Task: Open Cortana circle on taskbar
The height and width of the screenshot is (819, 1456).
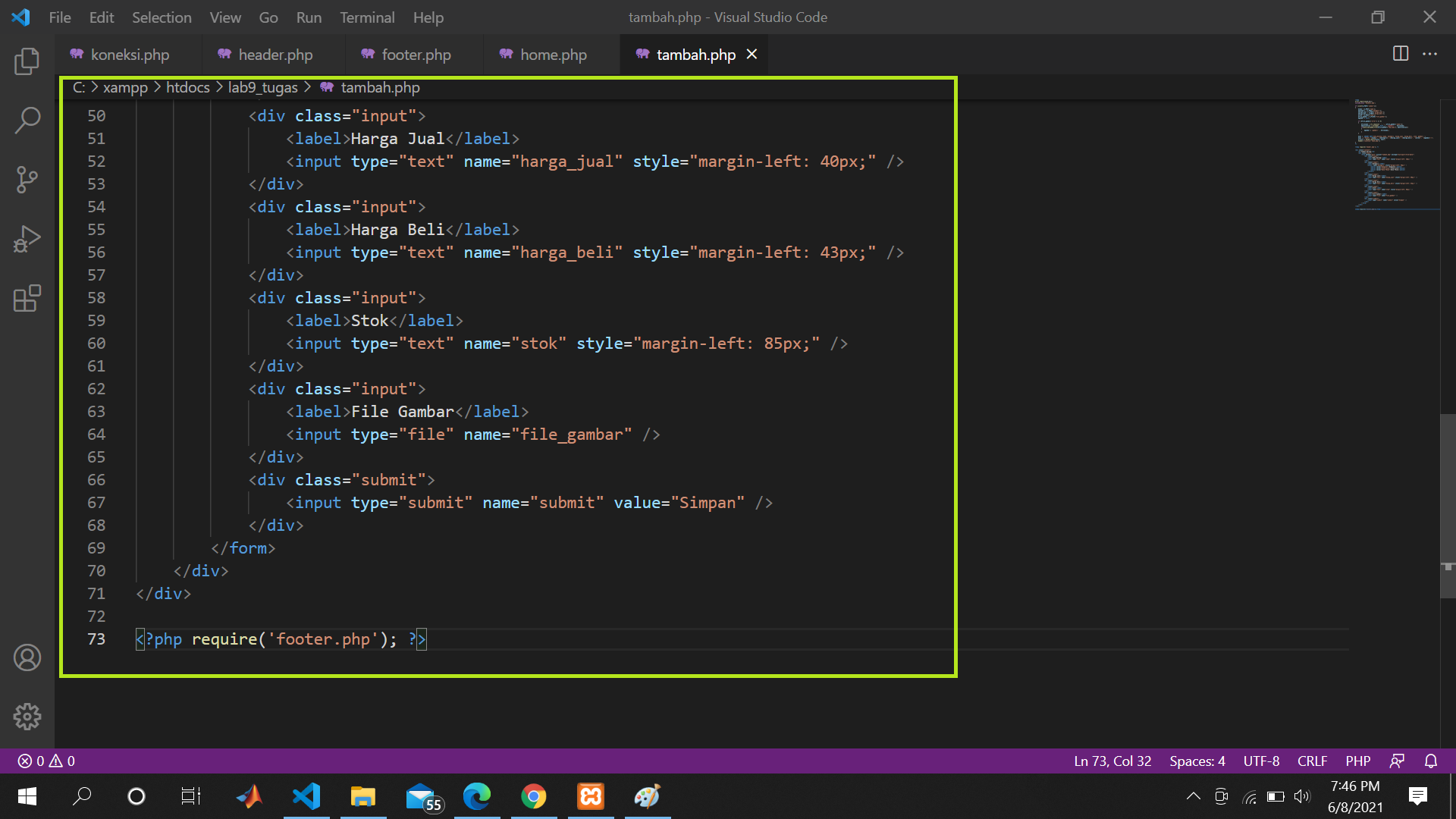Action: [136, 796]
